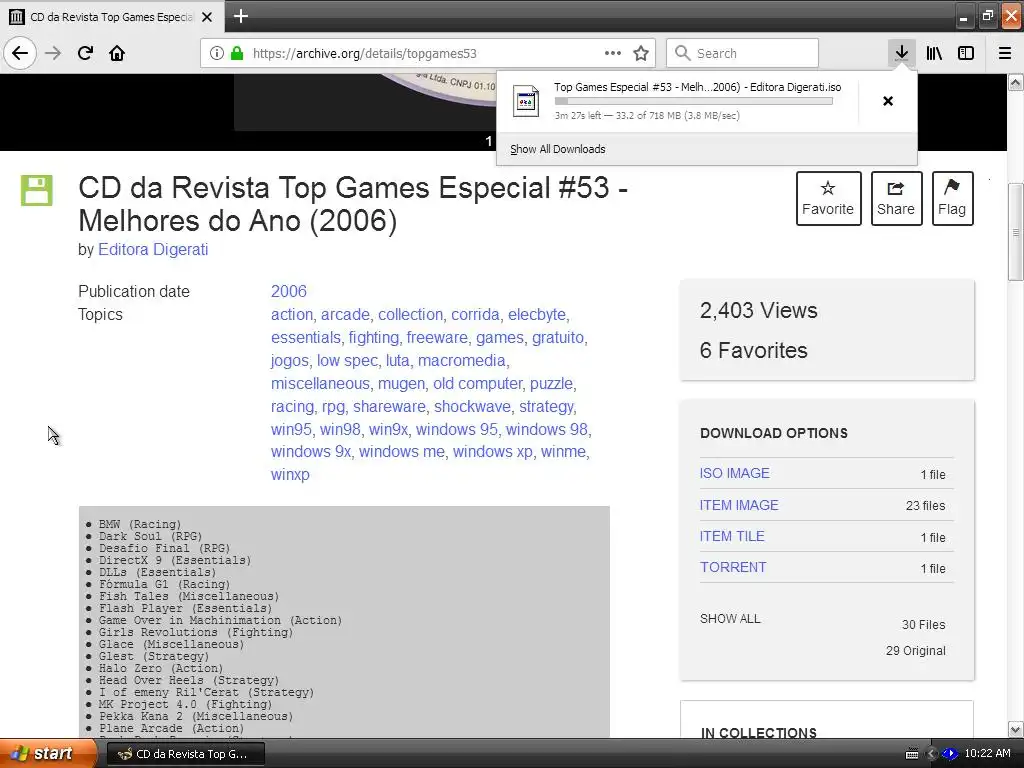Click the taskbar clock 10:22 AM
Viewport: 1024px width, 768px height.
click(987, 754)
